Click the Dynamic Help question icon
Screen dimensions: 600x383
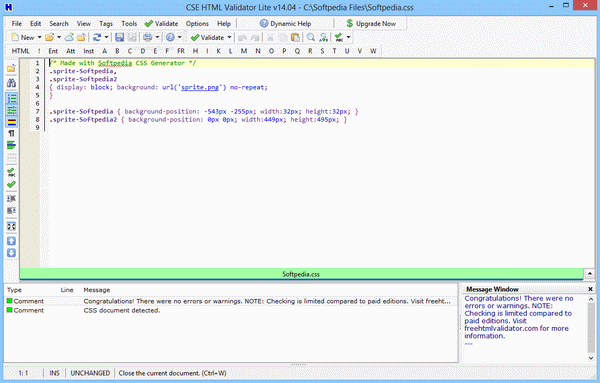coord(264,23)
